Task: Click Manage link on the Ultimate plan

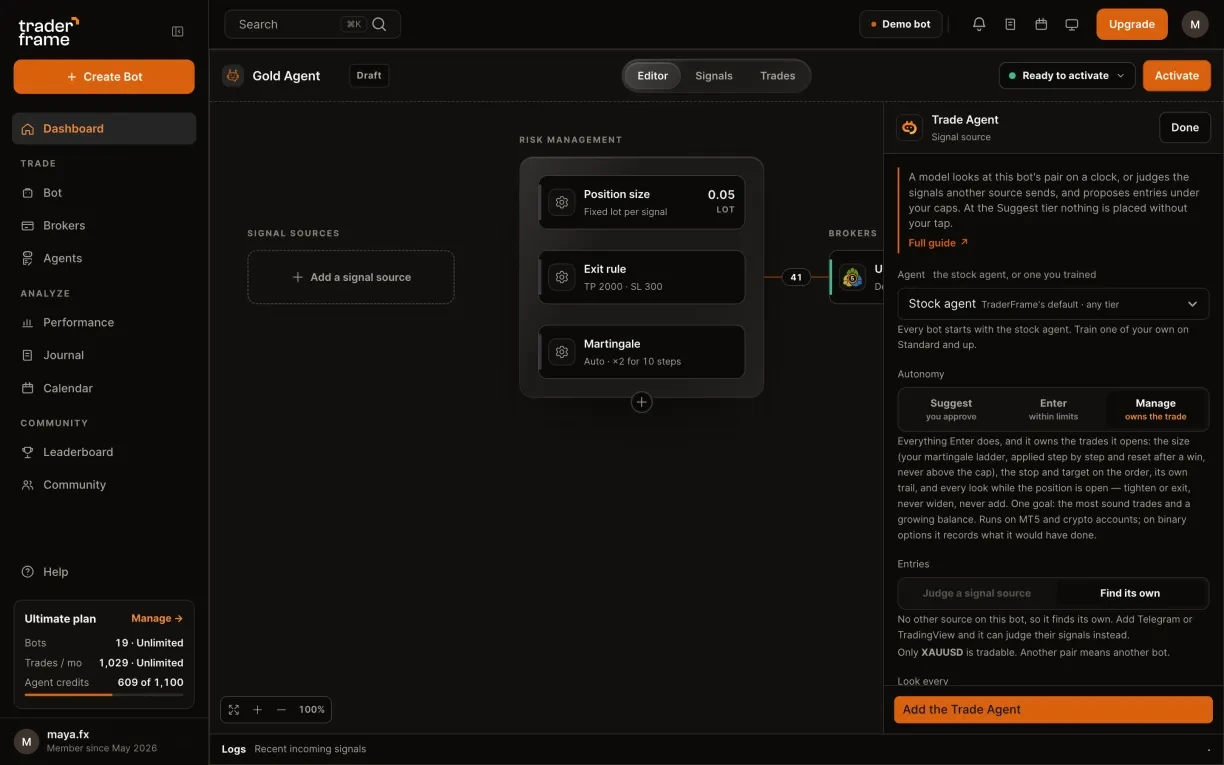Action: pos(157,618)
